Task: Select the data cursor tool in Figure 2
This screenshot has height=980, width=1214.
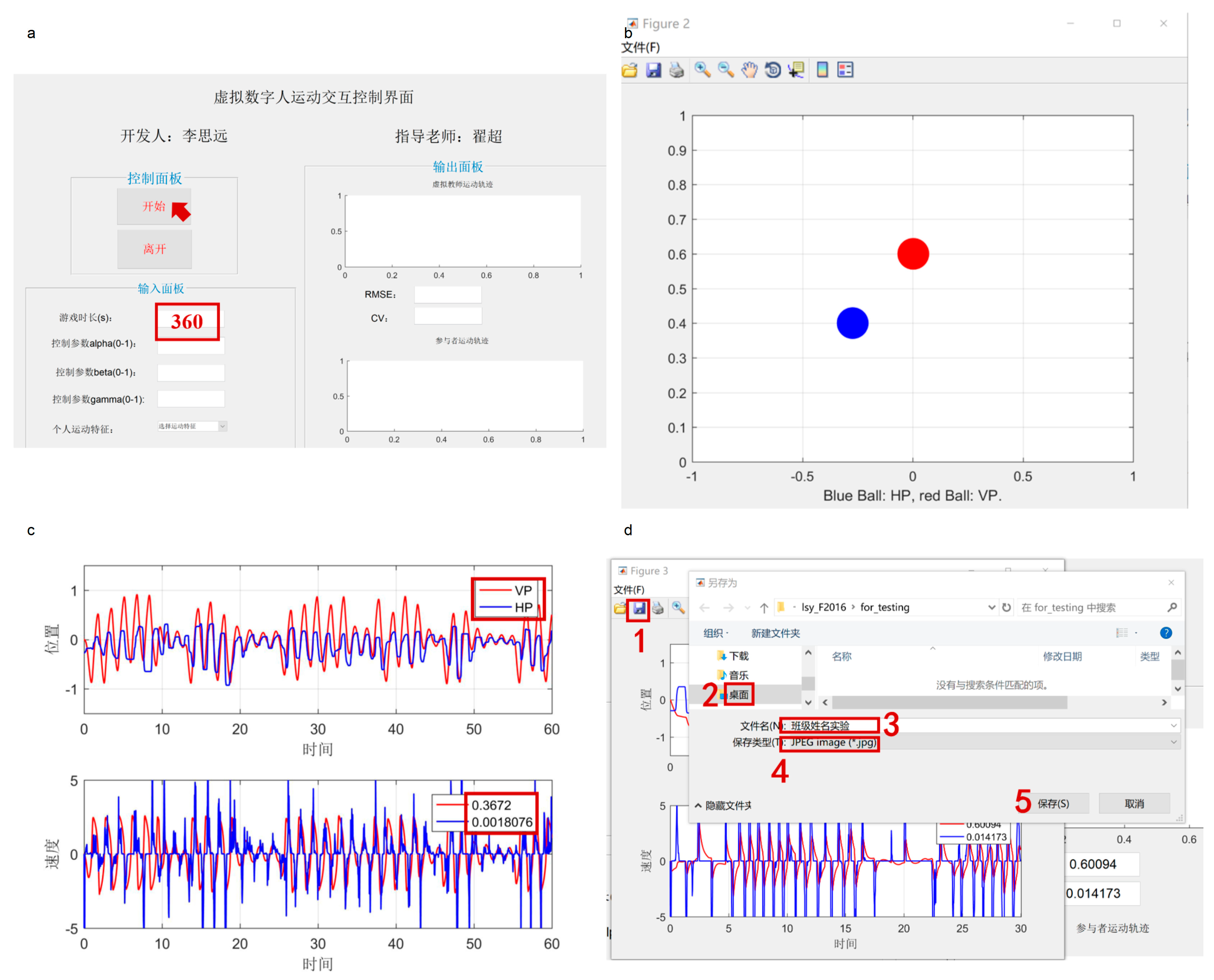Action: click(796, 70)
